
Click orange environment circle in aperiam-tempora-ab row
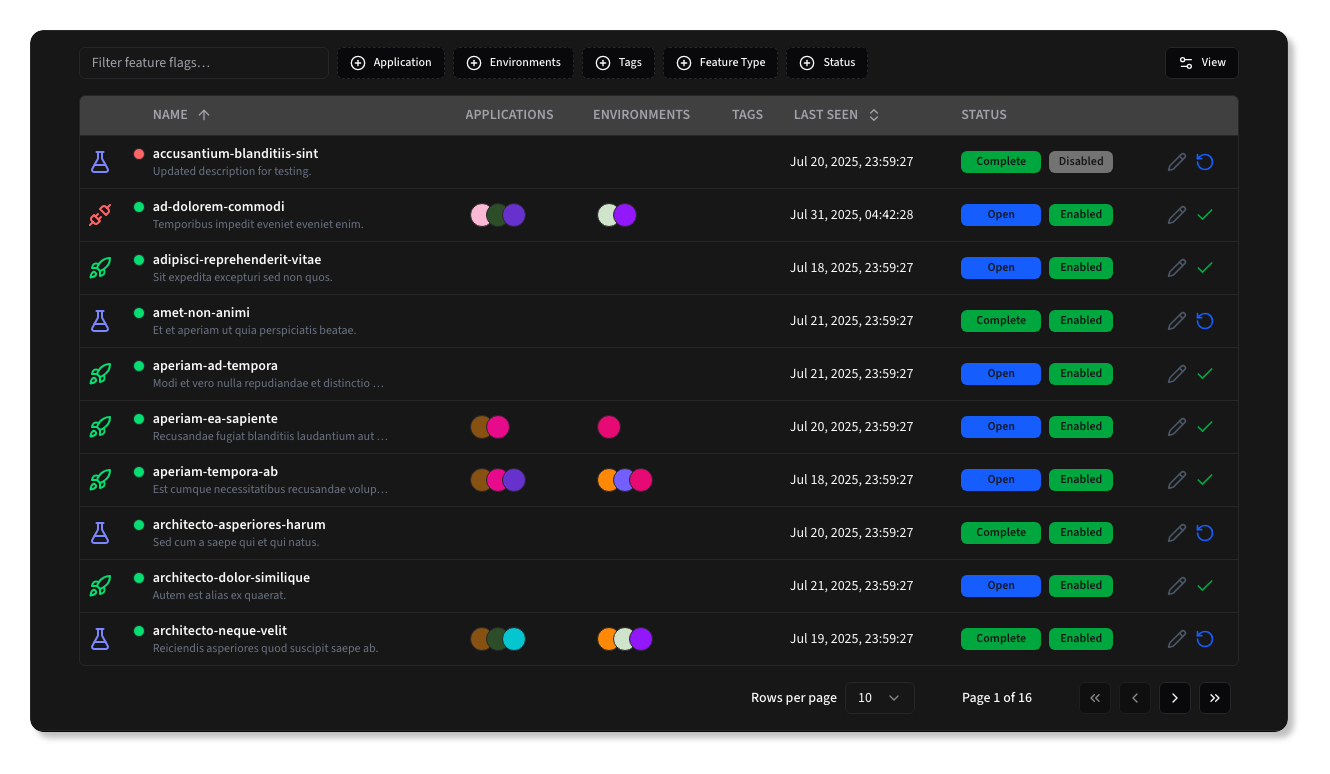(607, 480)
